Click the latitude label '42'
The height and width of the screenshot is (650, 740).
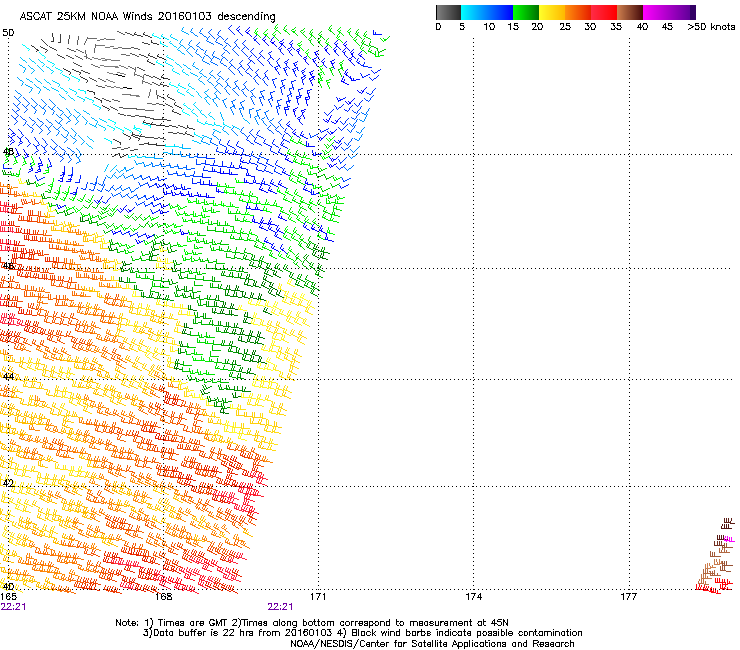8,483
